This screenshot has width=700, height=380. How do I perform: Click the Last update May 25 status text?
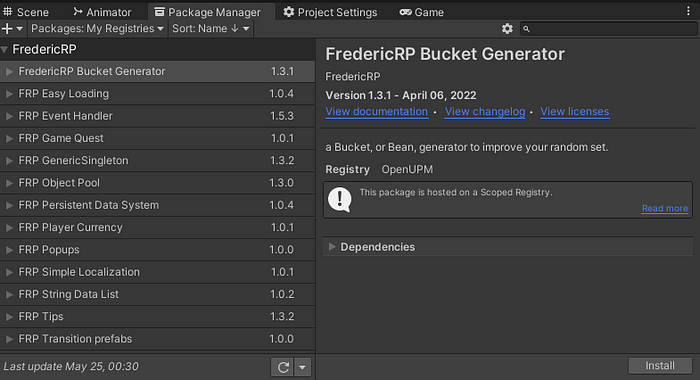pyautogui.click(x=71, y=367)
